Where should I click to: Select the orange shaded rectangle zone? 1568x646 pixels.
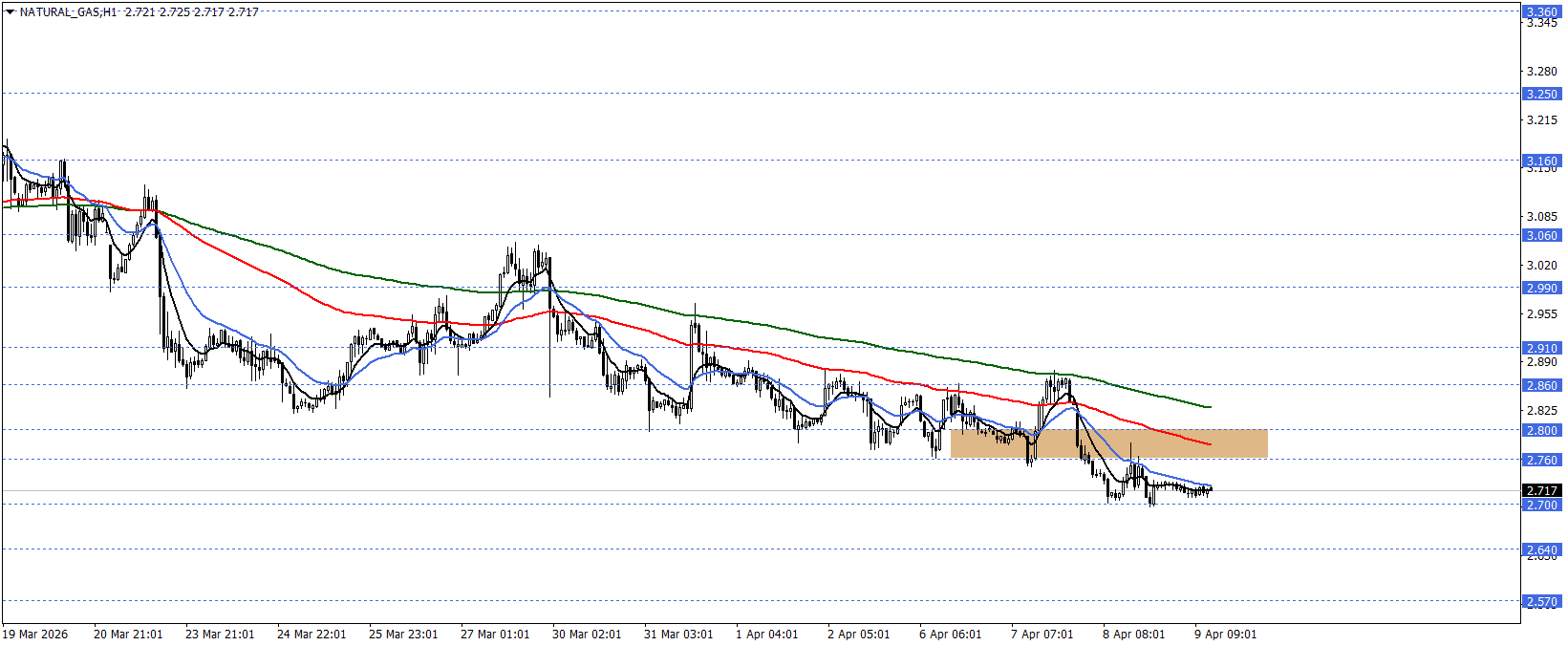tap(1108, 443)
